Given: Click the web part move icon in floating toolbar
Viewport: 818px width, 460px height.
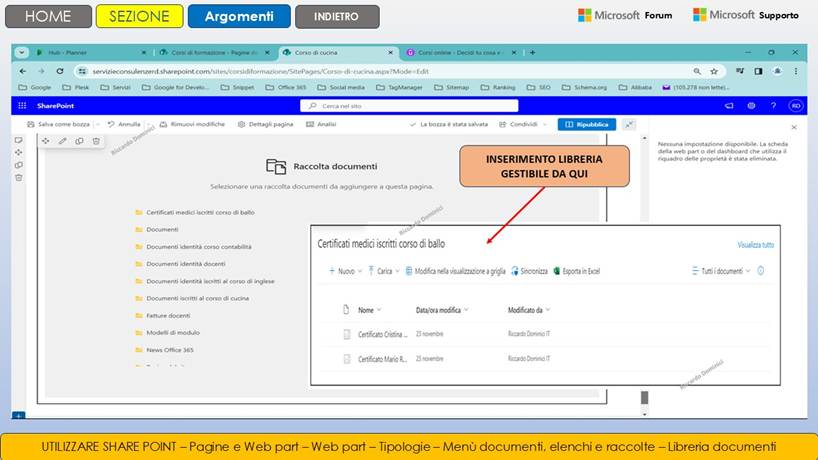Looking at the screenshot, I should (x=46, y=141).
